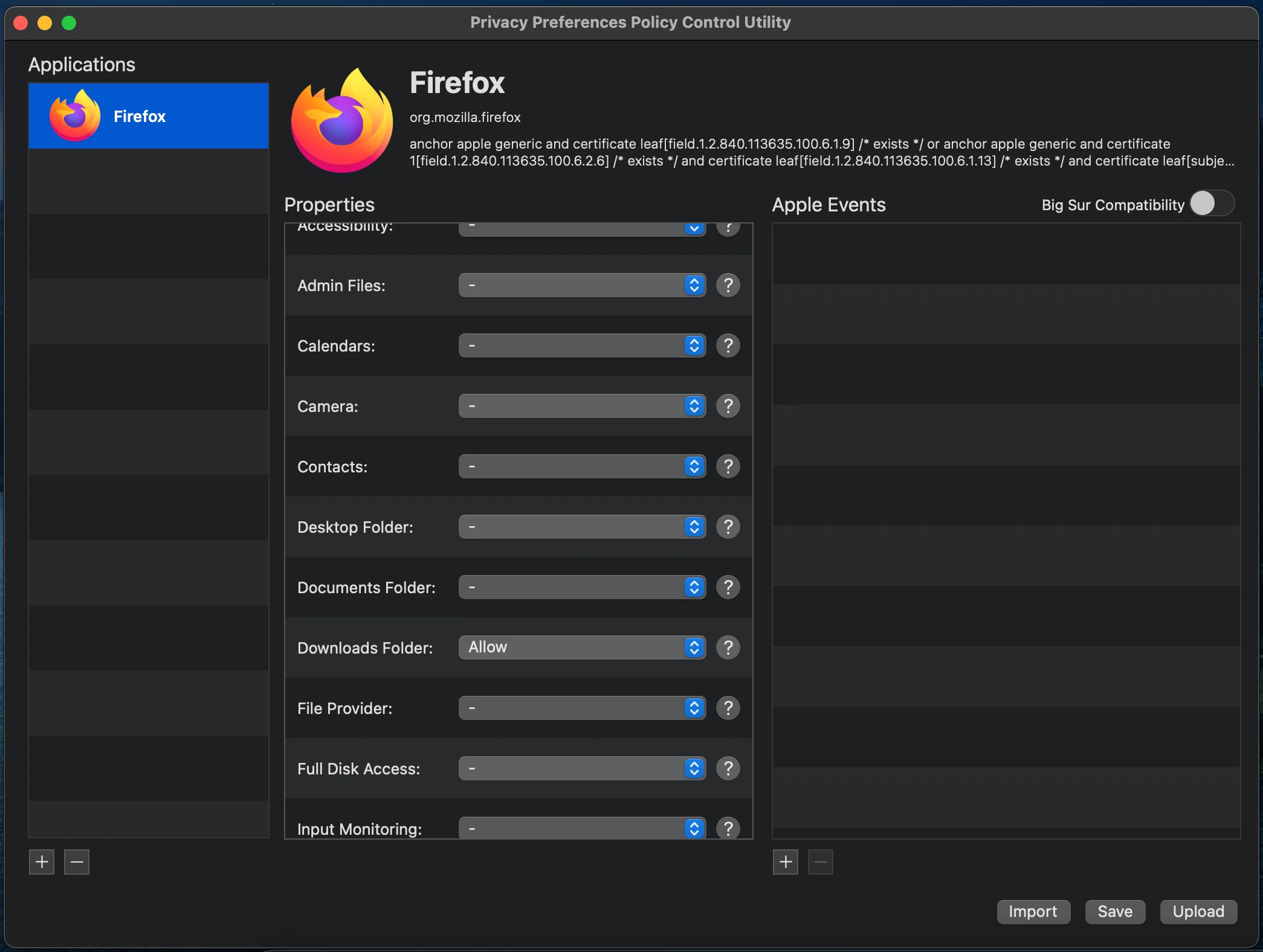Screen dimensions: 1263x952
Task: Add an Apple Event with the plus button
Action: [x=786, y=862]
